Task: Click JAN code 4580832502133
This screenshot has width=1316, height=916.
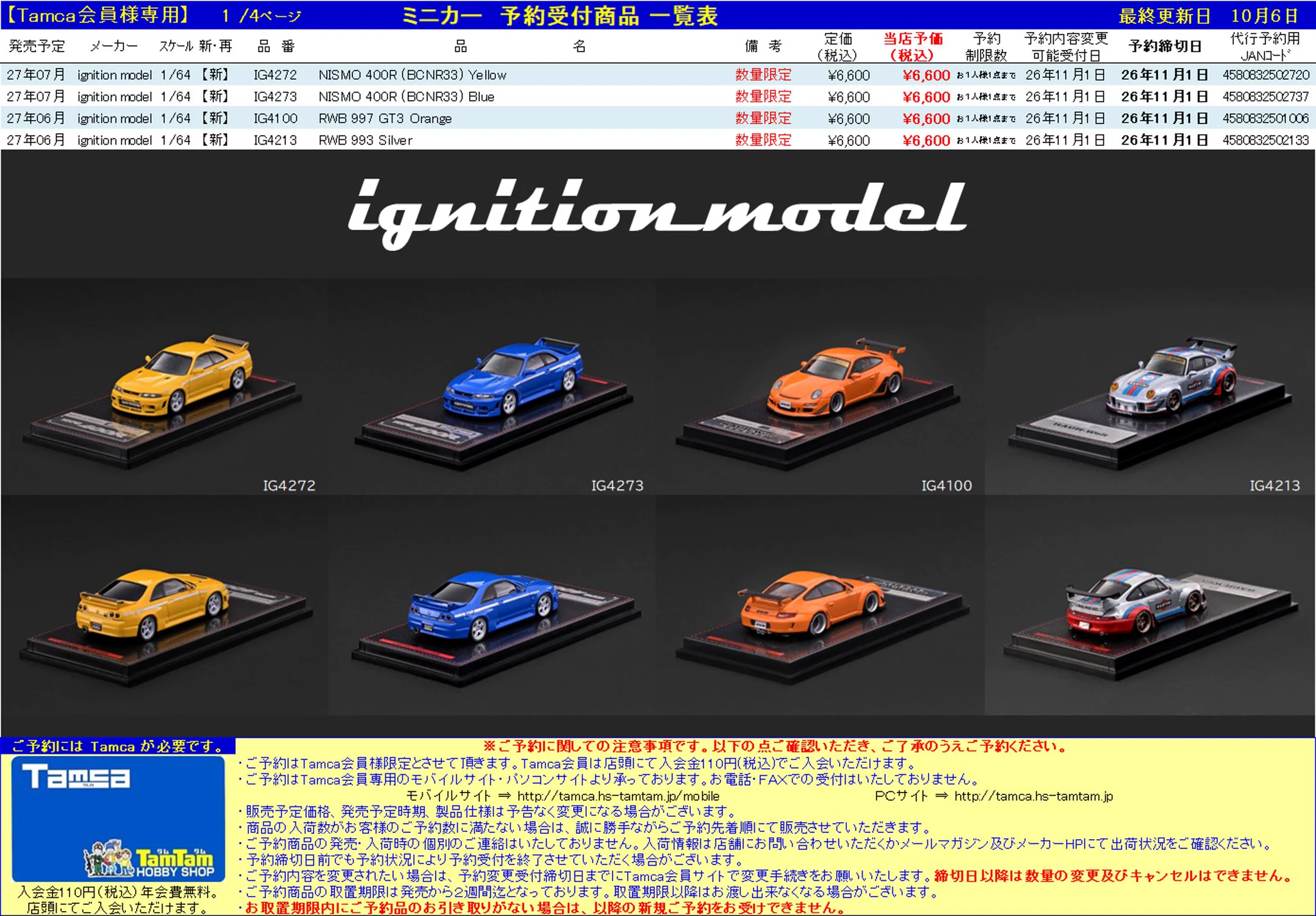Action: 1265,140
